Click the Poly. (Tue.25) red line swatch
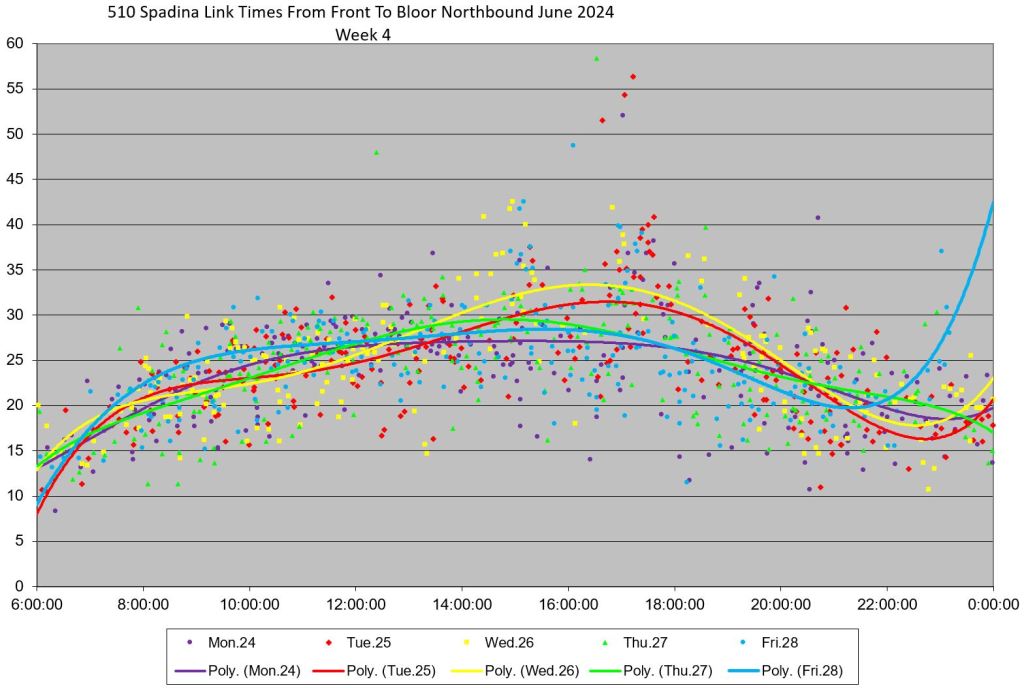 click(325, 669)
